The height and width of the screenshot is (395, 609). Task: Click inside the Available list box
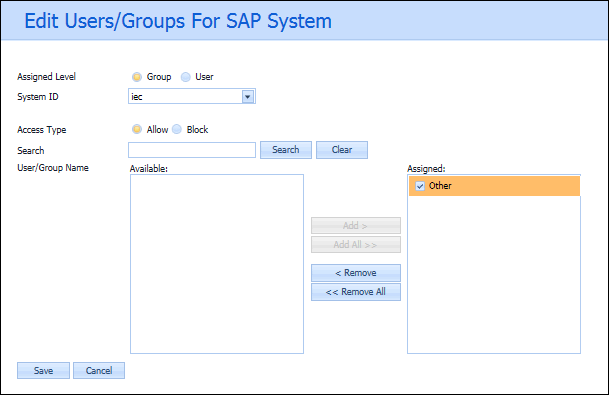click(217, 264)
